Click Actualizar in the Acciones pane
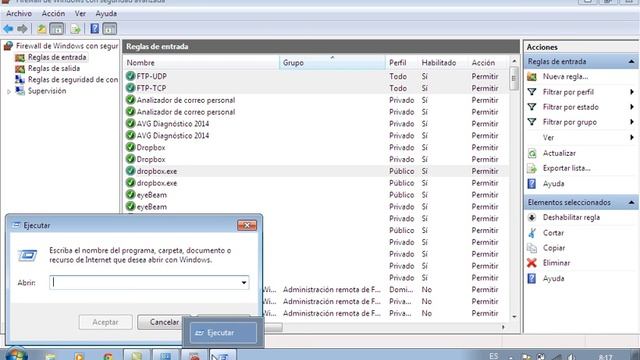Screen dimensions: 640x360 coord(559,153)
